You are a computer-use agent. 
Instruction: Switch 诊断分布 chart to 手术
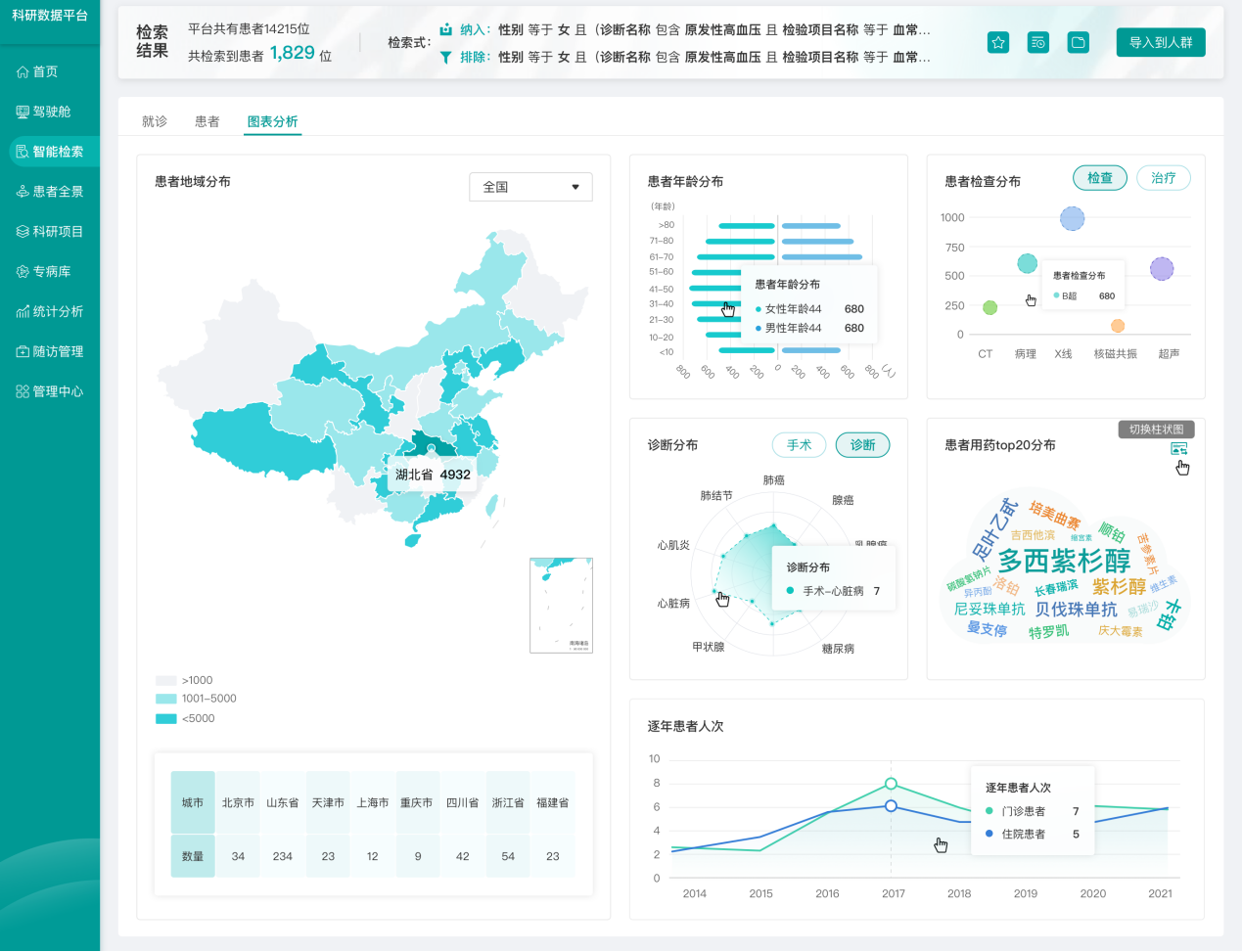(799, 445)
